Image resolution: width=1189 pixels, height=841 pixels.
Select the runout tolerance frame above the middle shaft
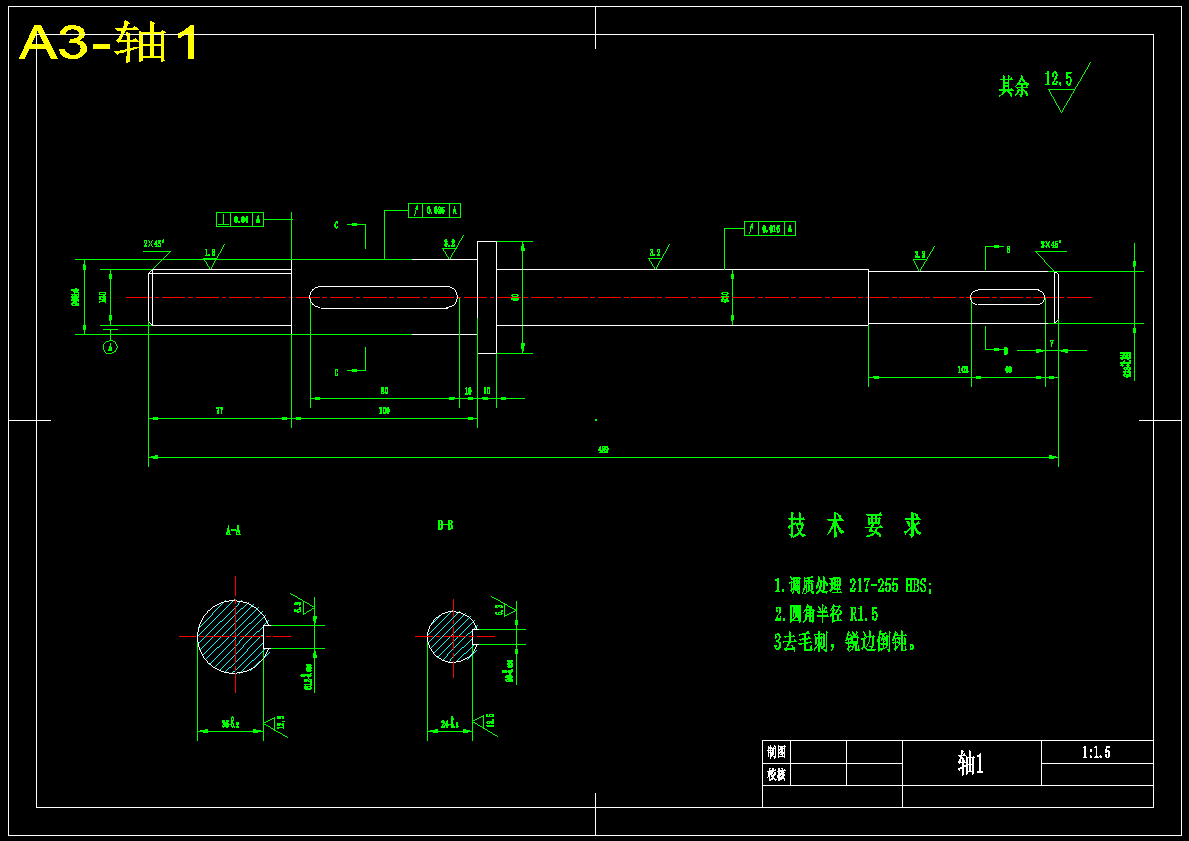point(770,228)
